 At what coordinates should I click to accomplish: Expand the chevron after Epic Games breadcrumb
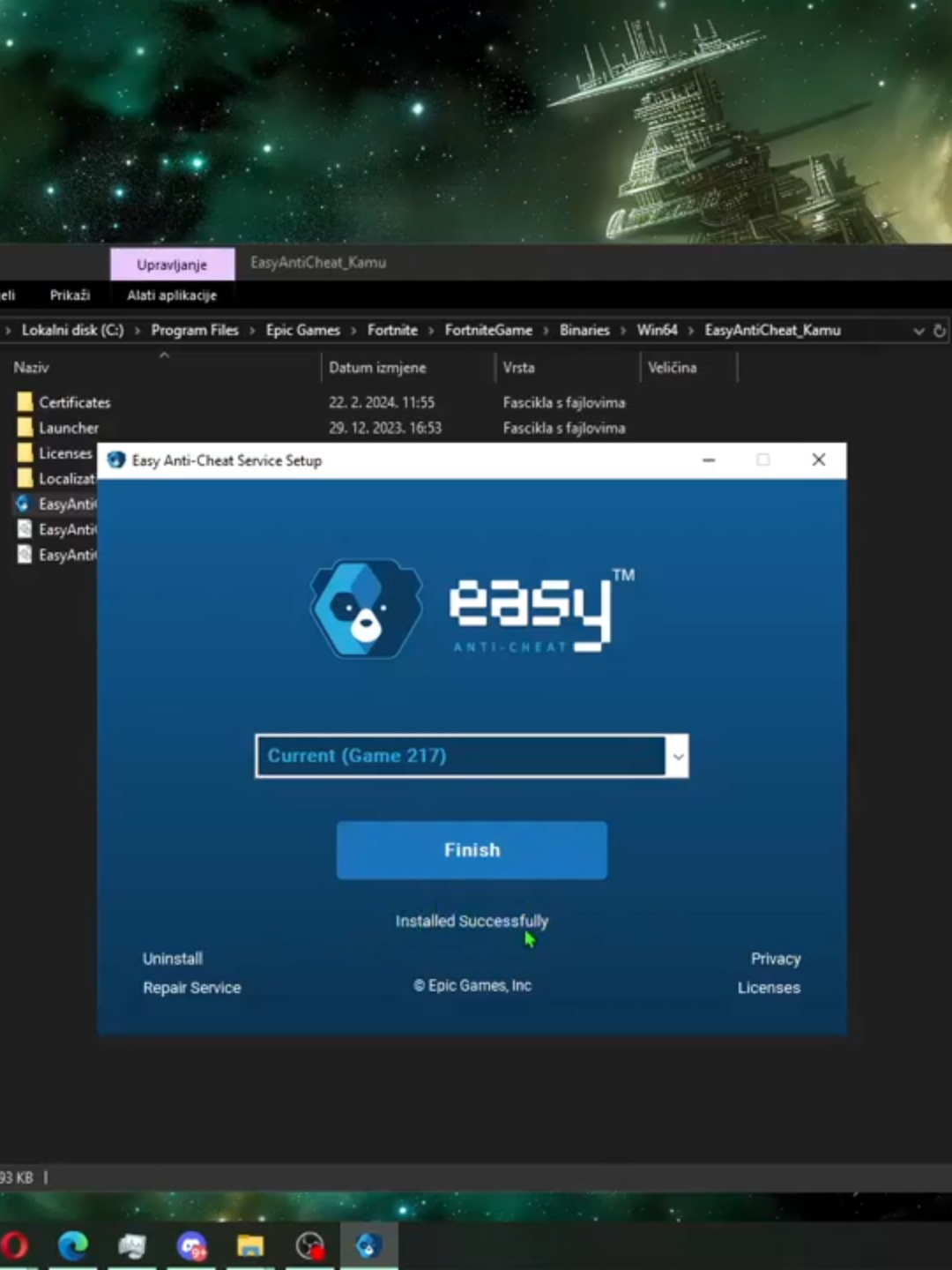pyautogui.click(x=353, y=331)
